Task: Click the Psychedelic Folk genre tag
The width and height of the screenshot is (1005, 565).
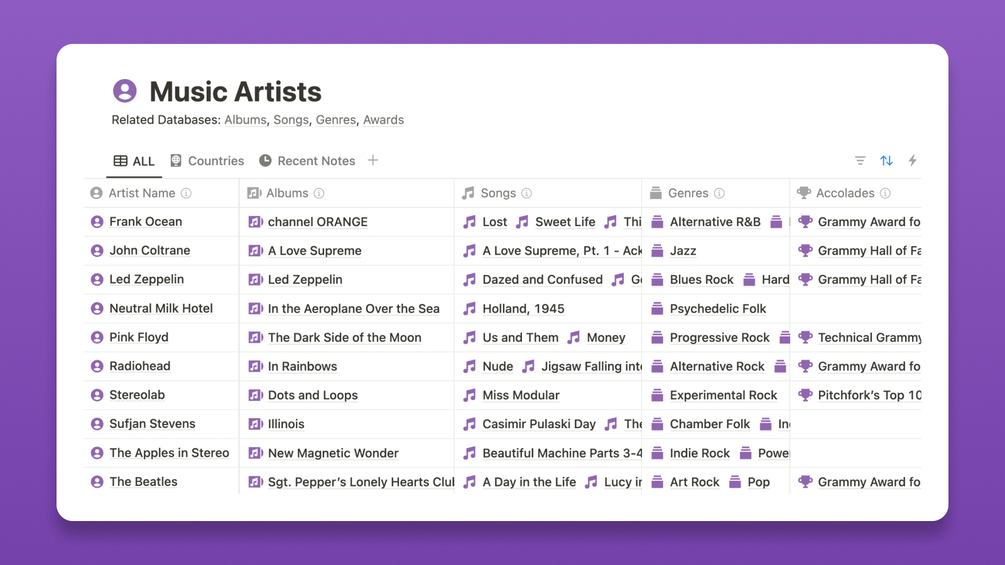Action: coord(717,309)
